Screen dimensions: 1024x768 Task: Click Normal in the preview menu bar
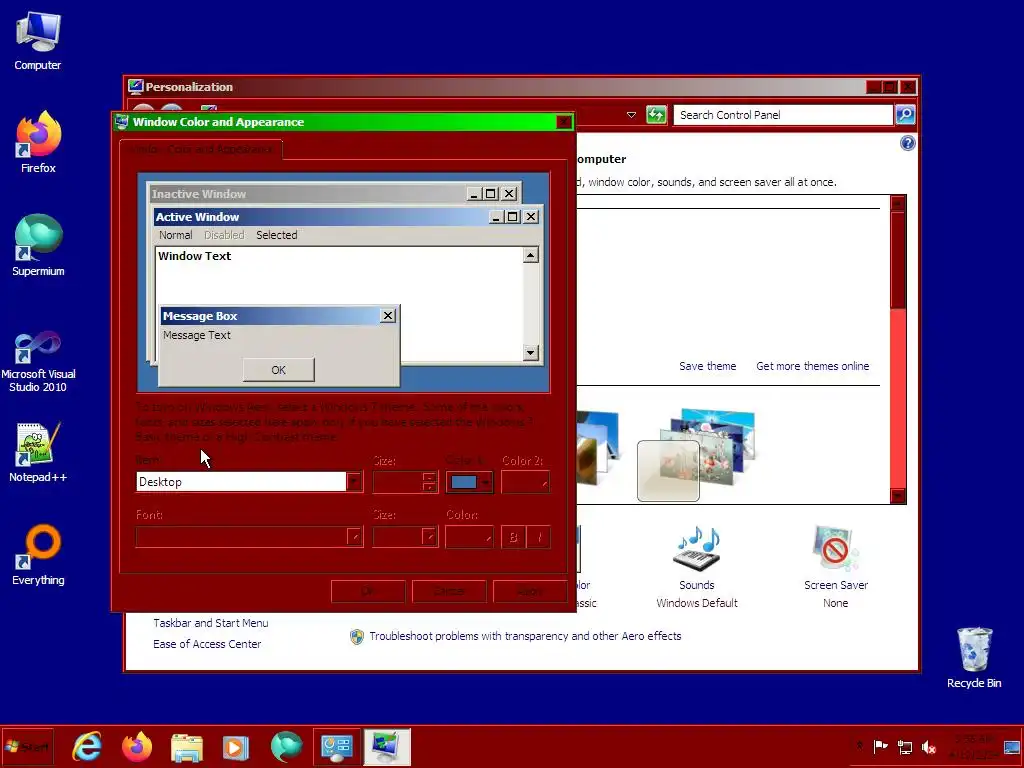click(x=176, y=235)
